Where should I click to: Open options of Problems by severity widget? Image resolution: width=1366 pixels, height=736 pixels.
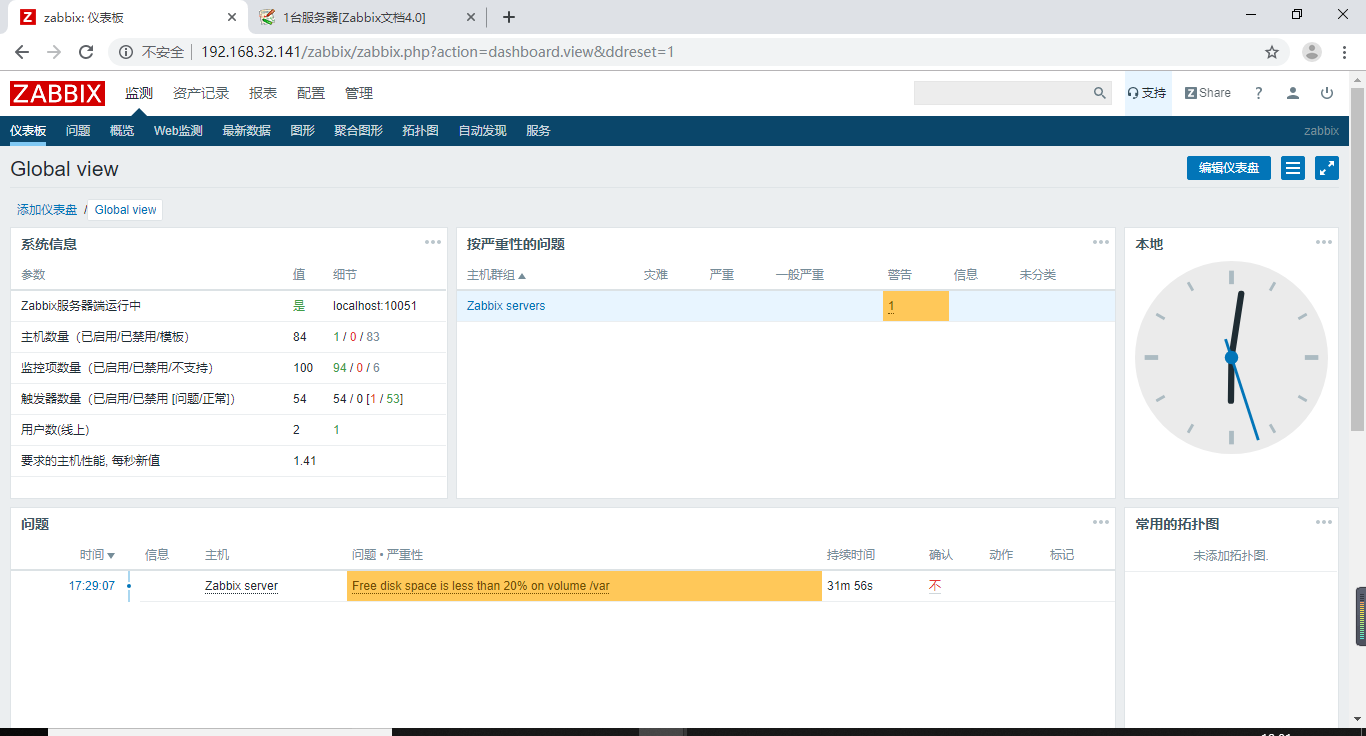coord(1101,242)
